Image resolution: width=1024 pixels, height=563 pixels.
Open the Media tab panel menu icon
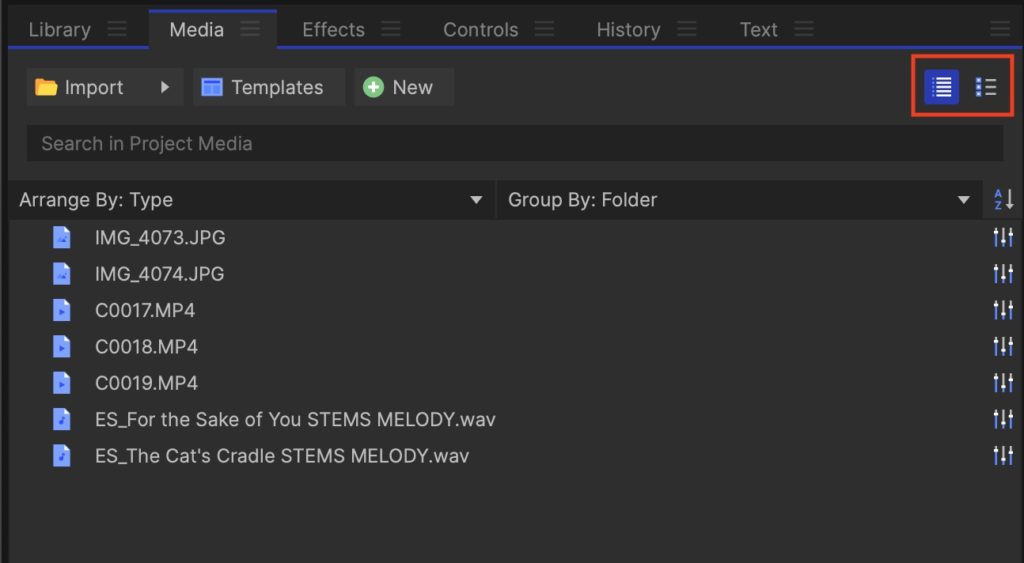(x=251, y=29)
